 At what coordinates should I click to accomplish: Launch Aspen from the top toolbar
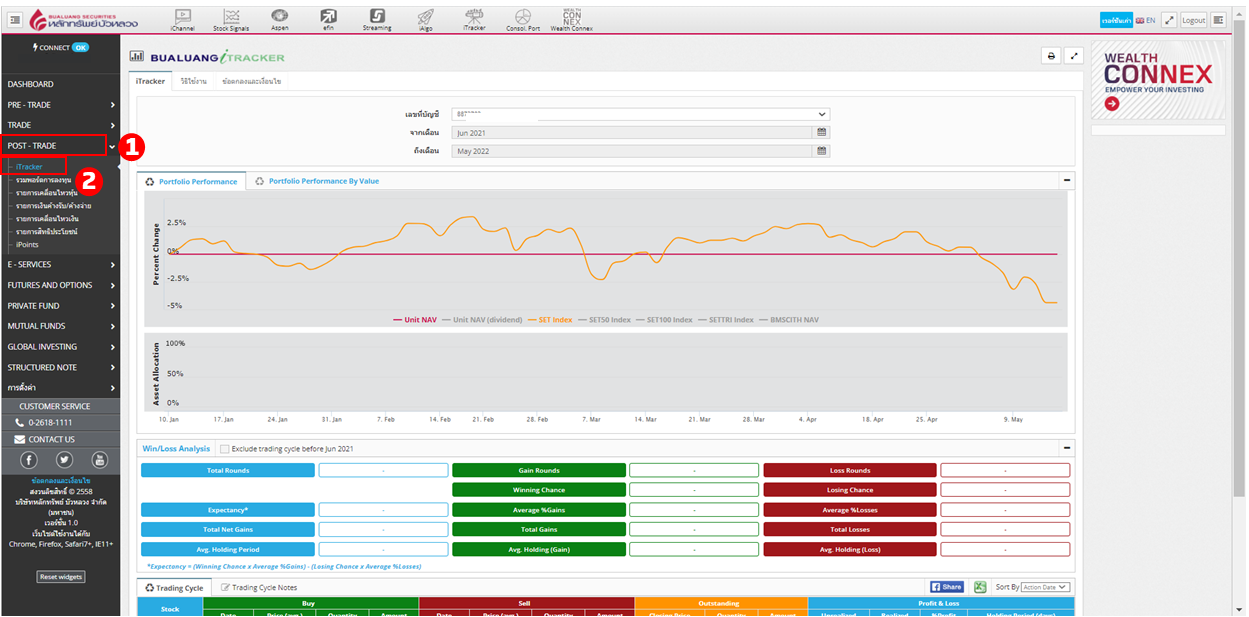(280, 19)
